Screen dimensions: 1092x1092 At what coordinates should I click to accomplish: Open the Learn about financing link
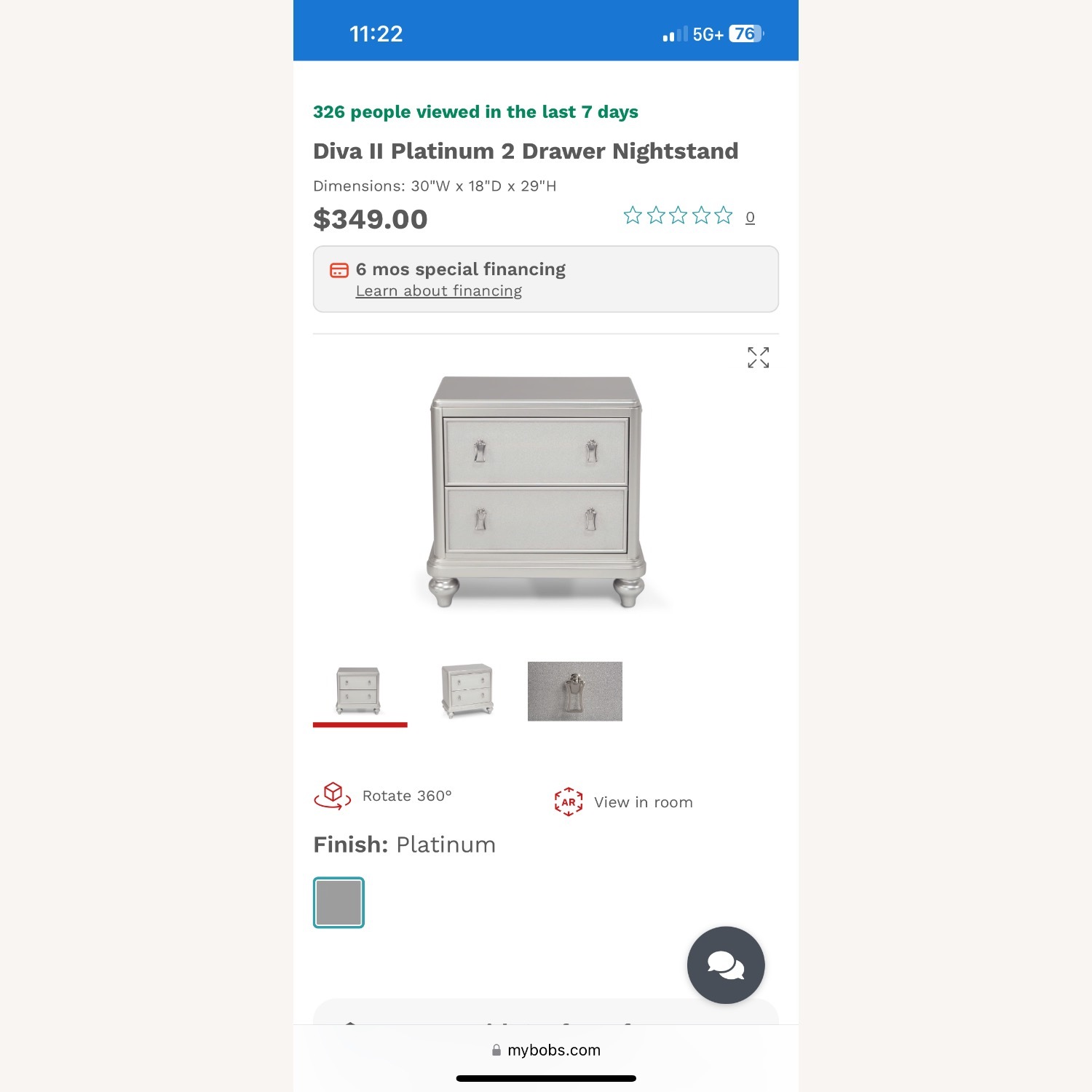click(x=438, y=291)
